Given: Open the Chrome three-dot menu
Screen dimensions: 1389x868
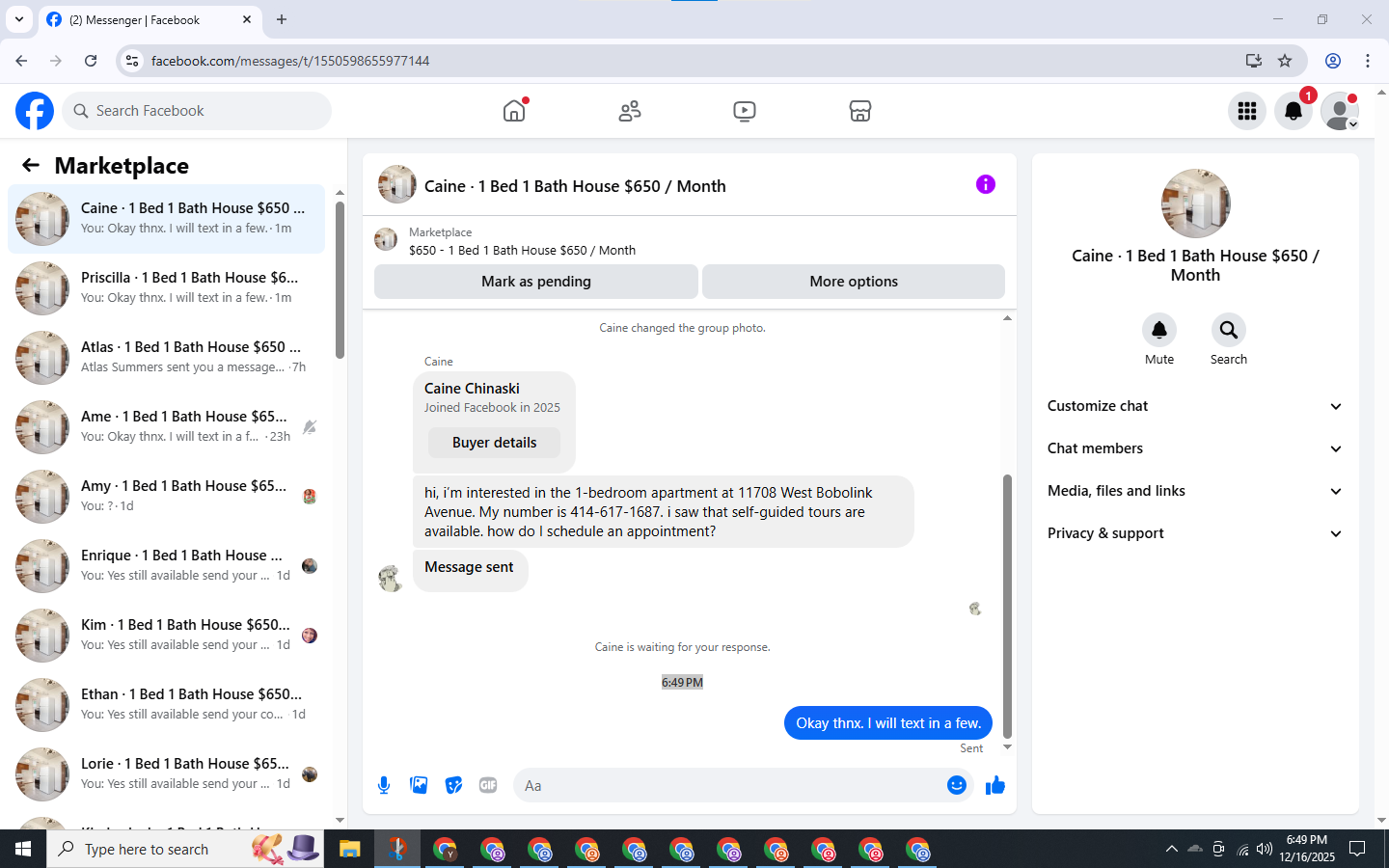Looking at the screenshot, I should coord(1368,61).
